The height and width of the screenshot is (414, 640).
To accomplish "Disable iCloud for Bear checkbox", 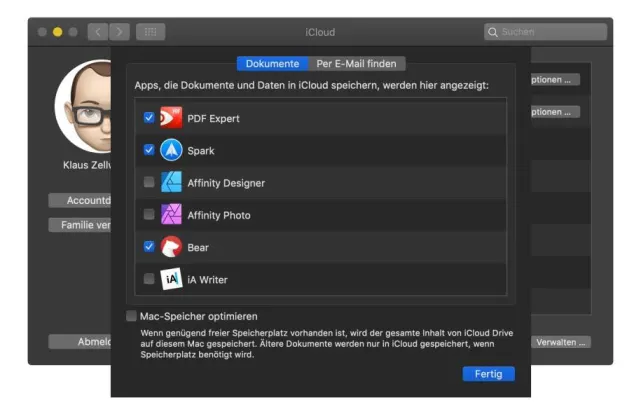I will pyautogui.click(x=149, y=246).
